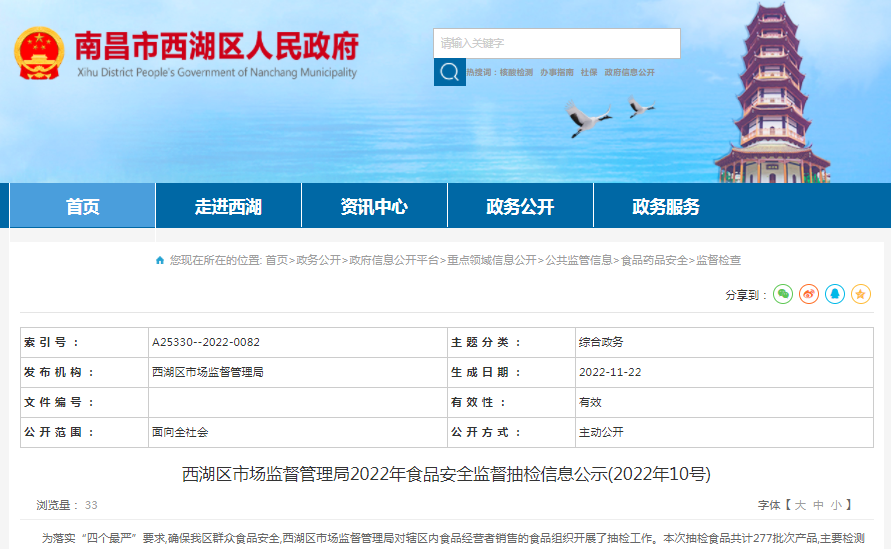Open 政府信息公开平台 breadcrumb link
891x549 pixels.
tap(394, 260)
